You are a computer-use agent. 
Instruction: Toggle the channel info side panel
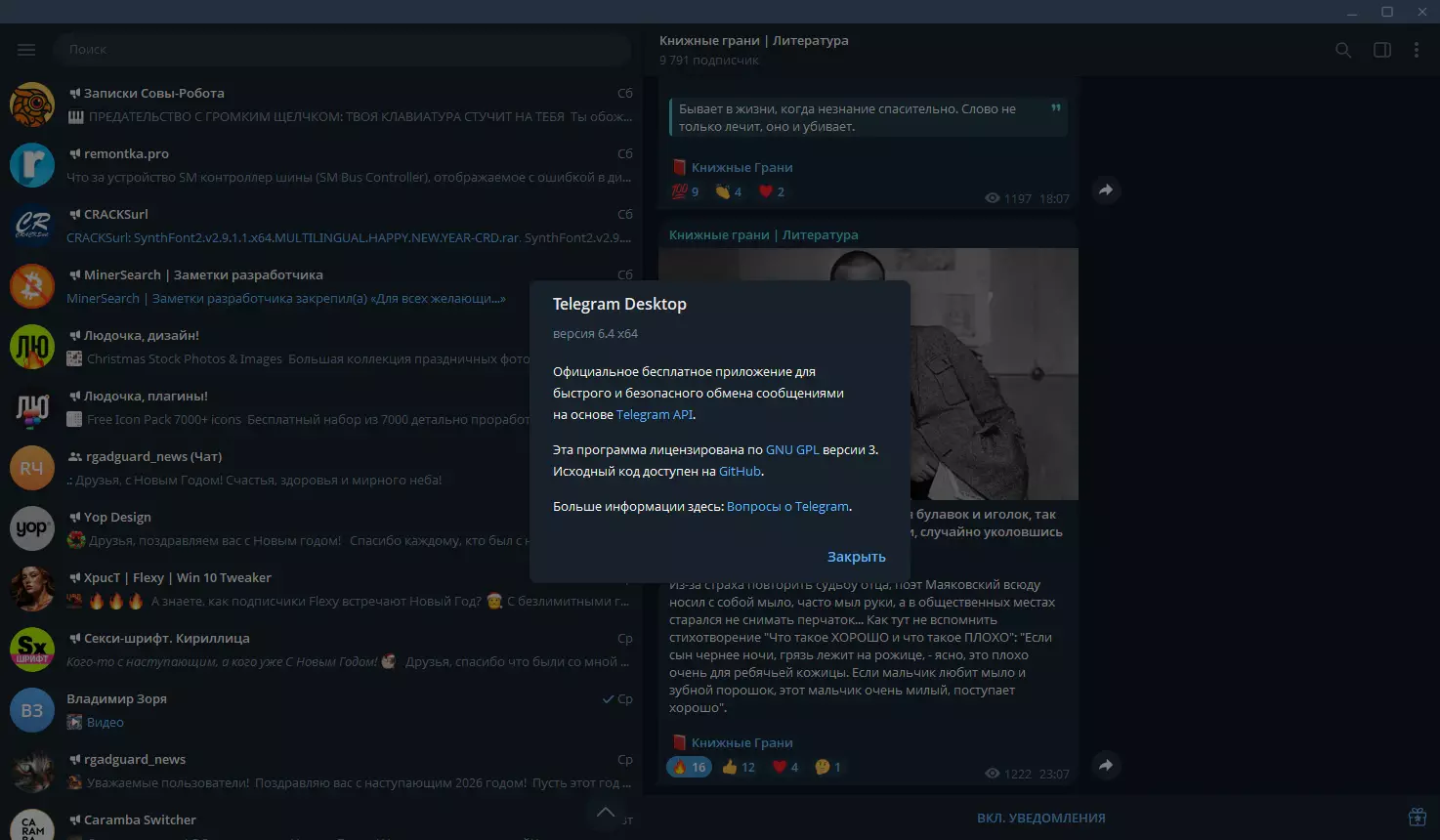click(1382, 50)
